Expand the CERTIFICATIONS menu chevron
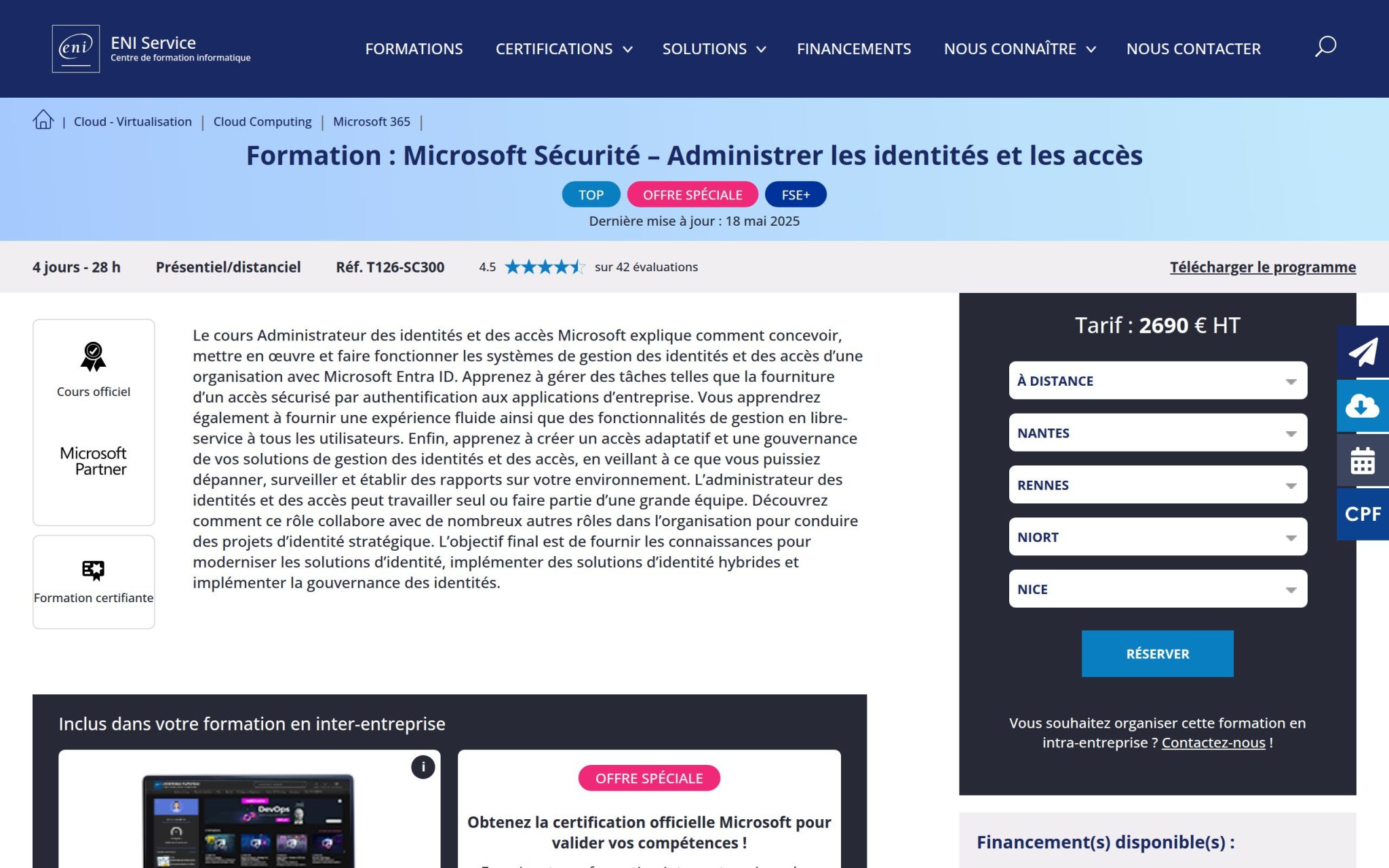This screenshot has height=868, width=1389. pos(628,50)
